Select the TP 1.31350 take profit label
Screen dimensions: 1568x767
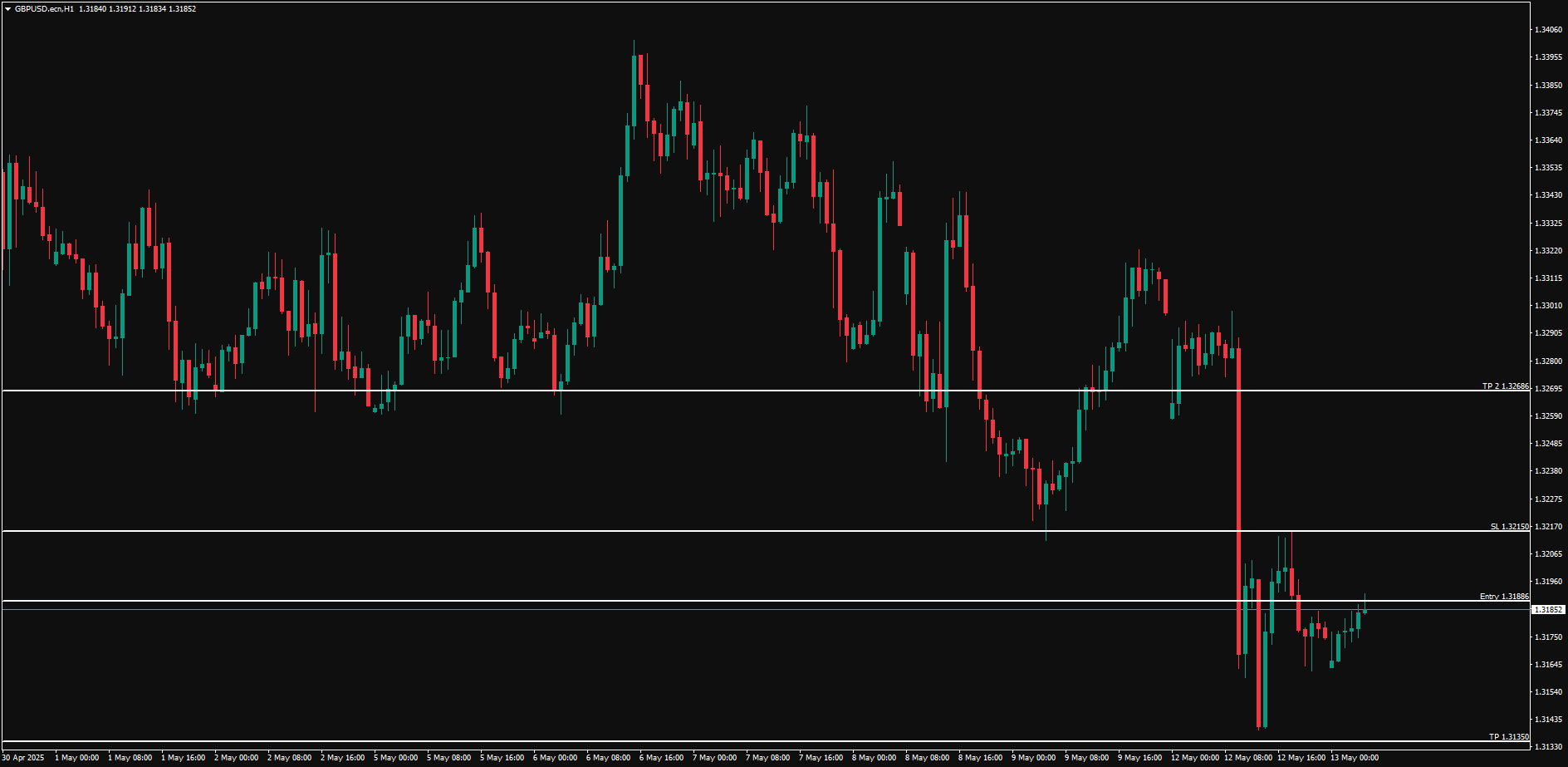tap(1508, 737)
